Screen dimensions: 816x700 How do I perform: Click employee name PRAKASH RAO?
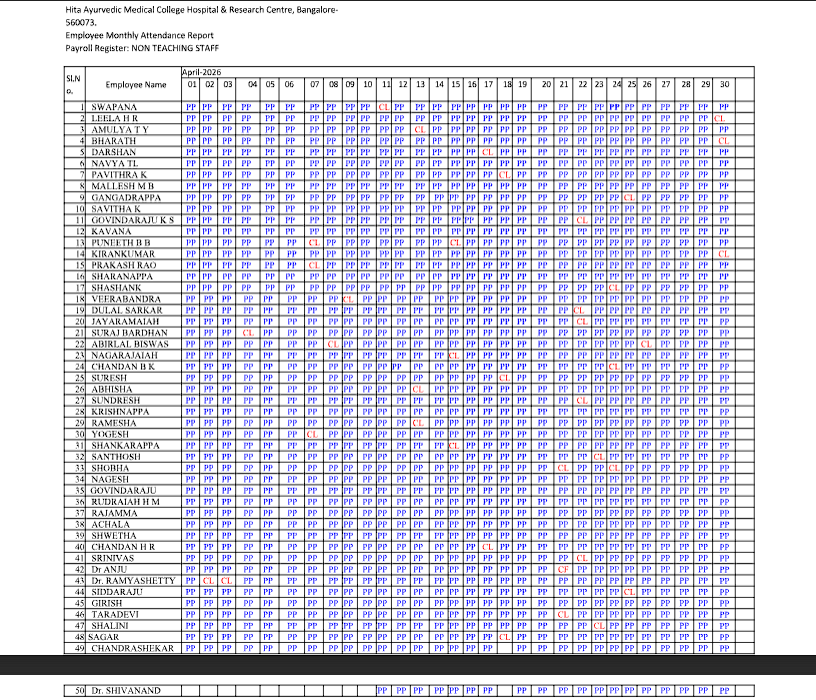[124, 265]
